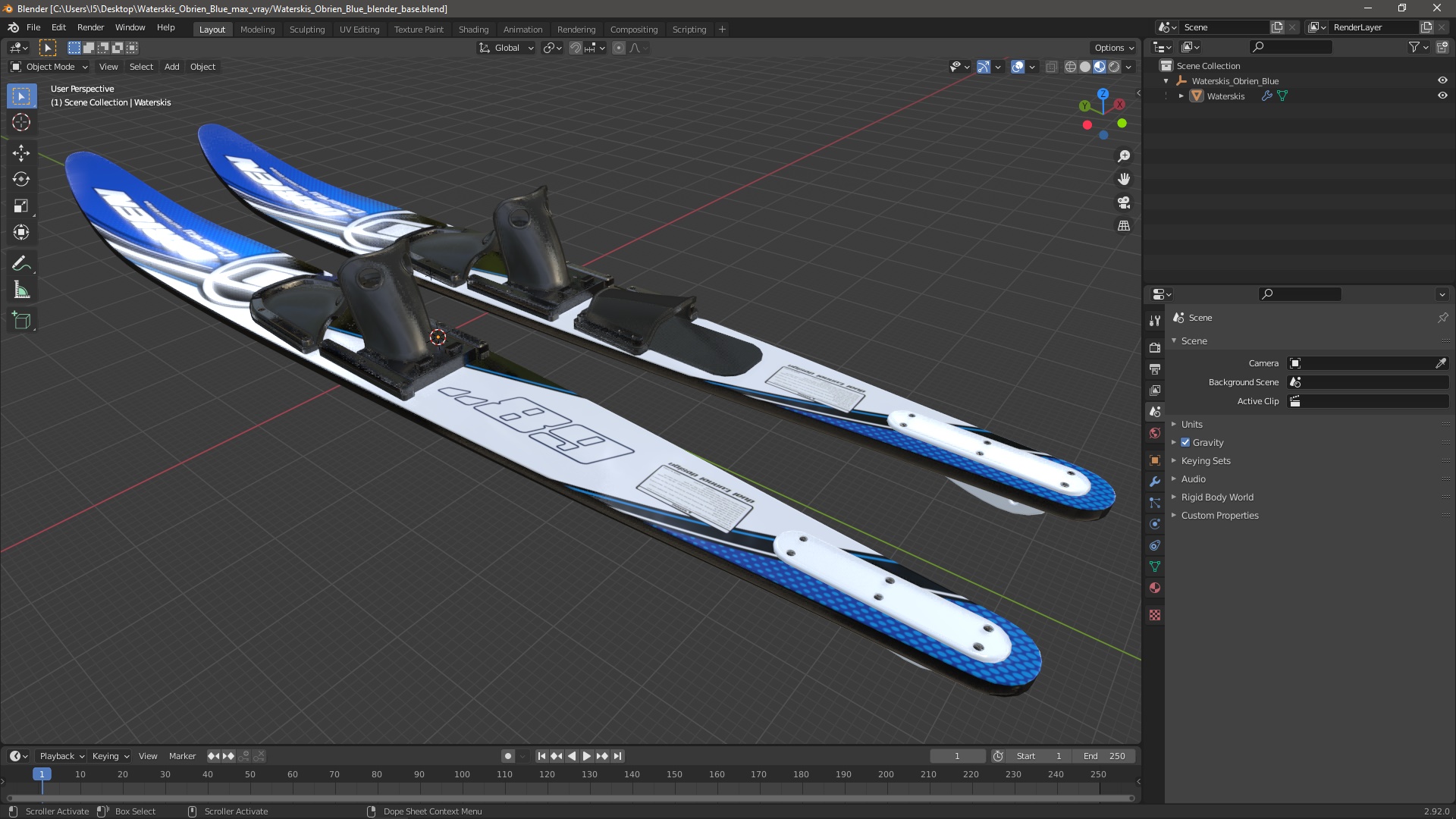1456x819 pixels.
Task: Switch to the Shading workspace tab
Action: pyautogui.click(x=473, y=30)
